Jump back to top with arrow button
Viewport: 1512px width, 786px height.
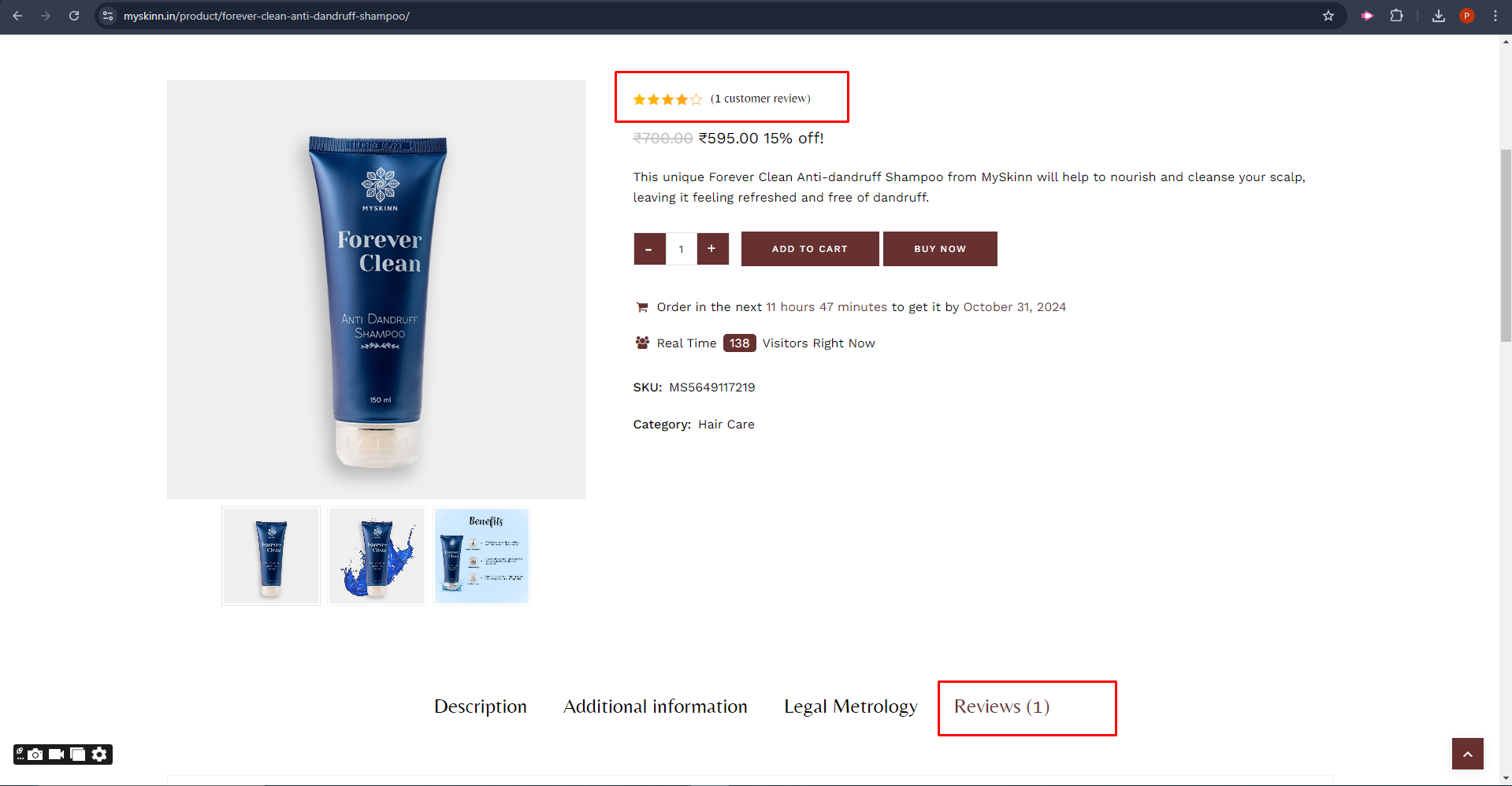tap(1467, 754)
